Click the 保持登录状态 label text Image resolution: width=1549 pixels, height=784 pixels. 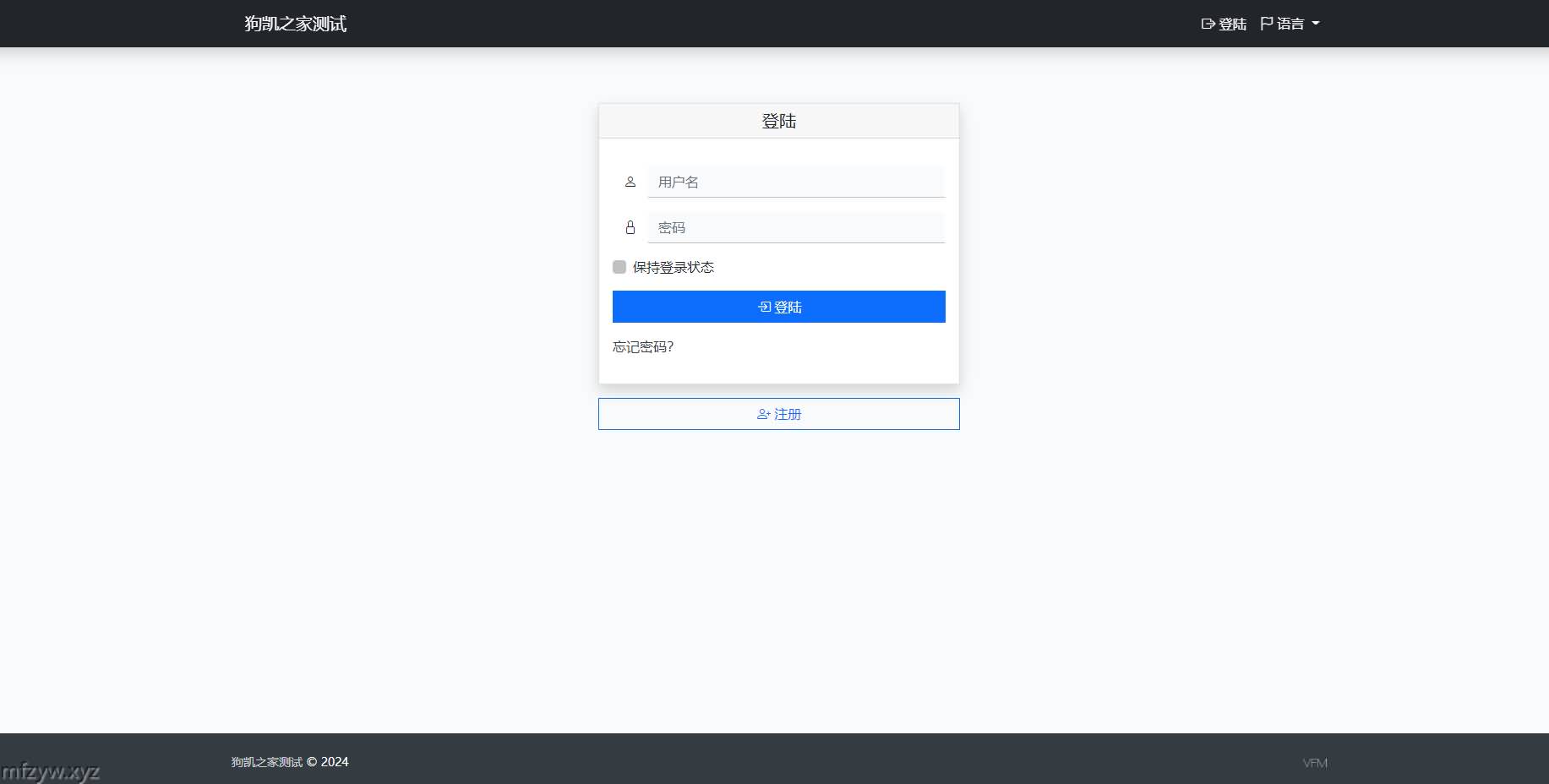673,267
